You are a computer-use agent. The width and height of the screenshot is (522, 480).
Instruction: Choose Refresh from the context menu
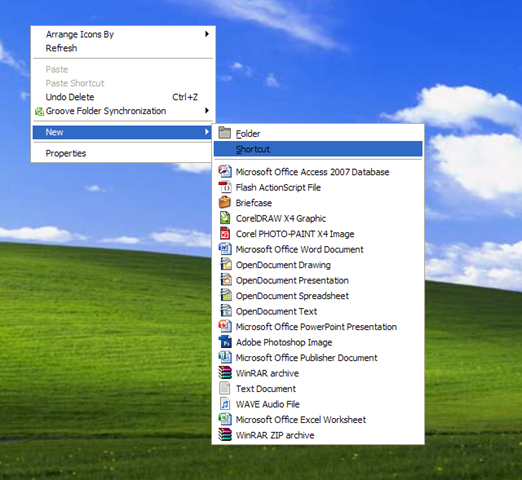point(122,48)
